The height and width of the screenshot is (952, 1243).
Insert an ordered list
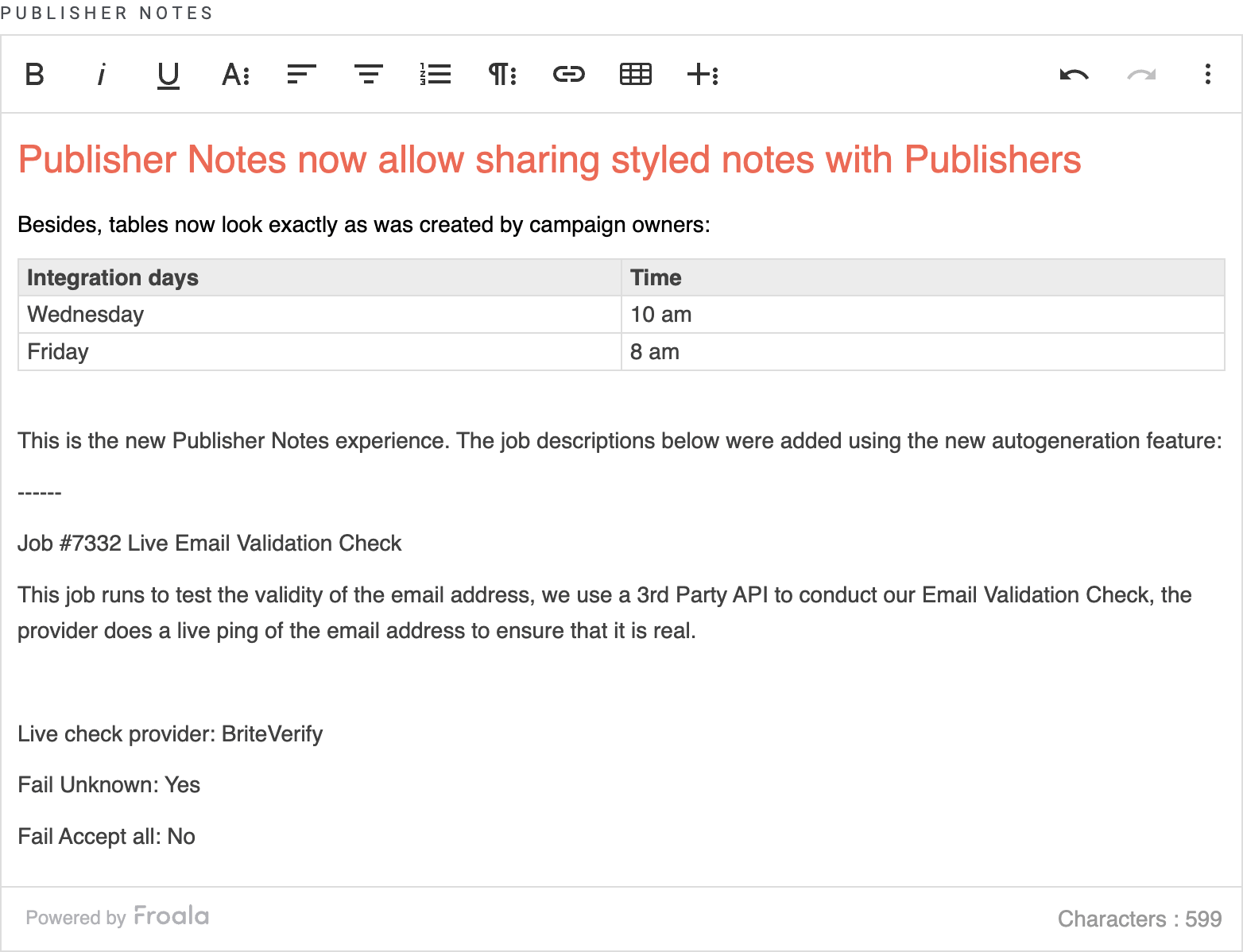coord(436,75)
